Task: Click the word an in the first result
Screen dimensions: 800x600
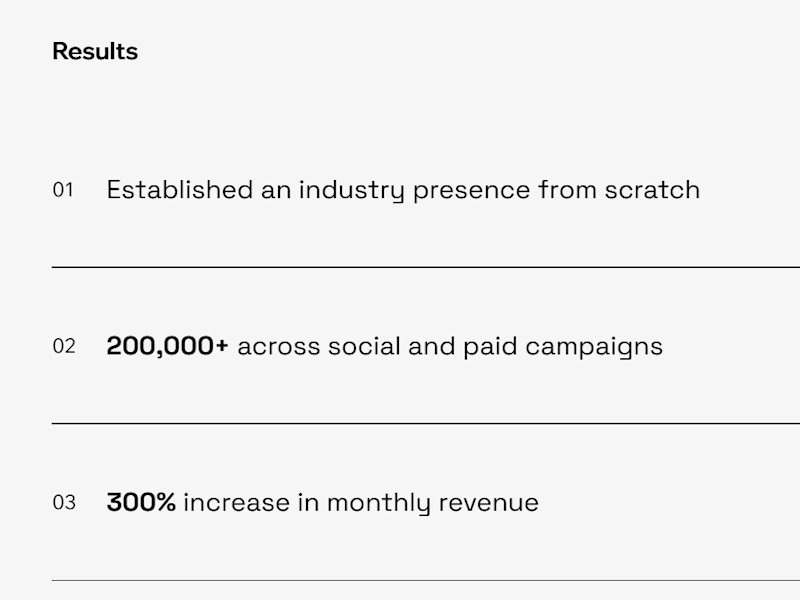Action: 276,191
